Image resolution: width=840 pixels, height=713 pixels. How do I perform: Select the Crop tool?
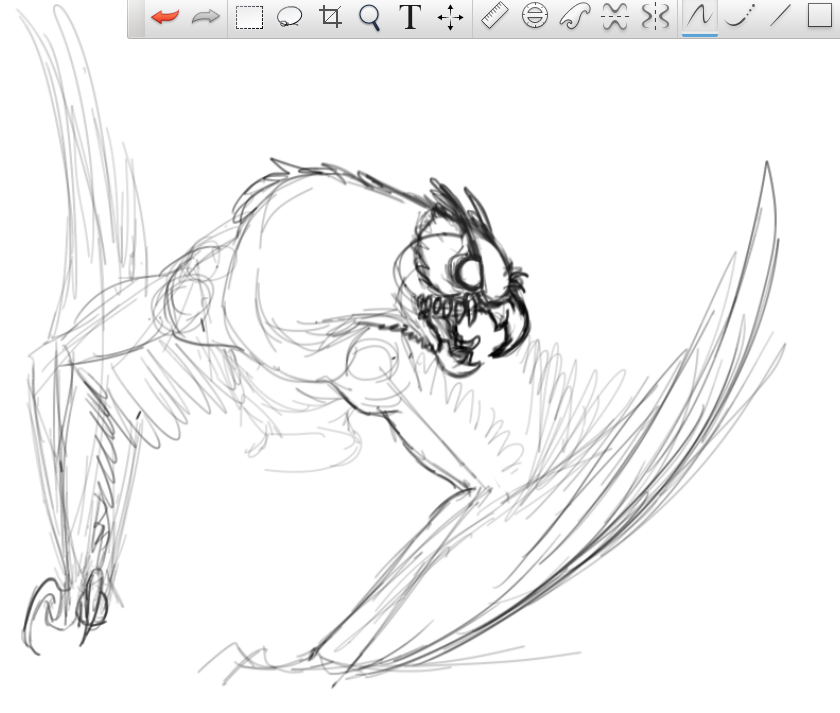pyautogui.click(x=331, y=17)
